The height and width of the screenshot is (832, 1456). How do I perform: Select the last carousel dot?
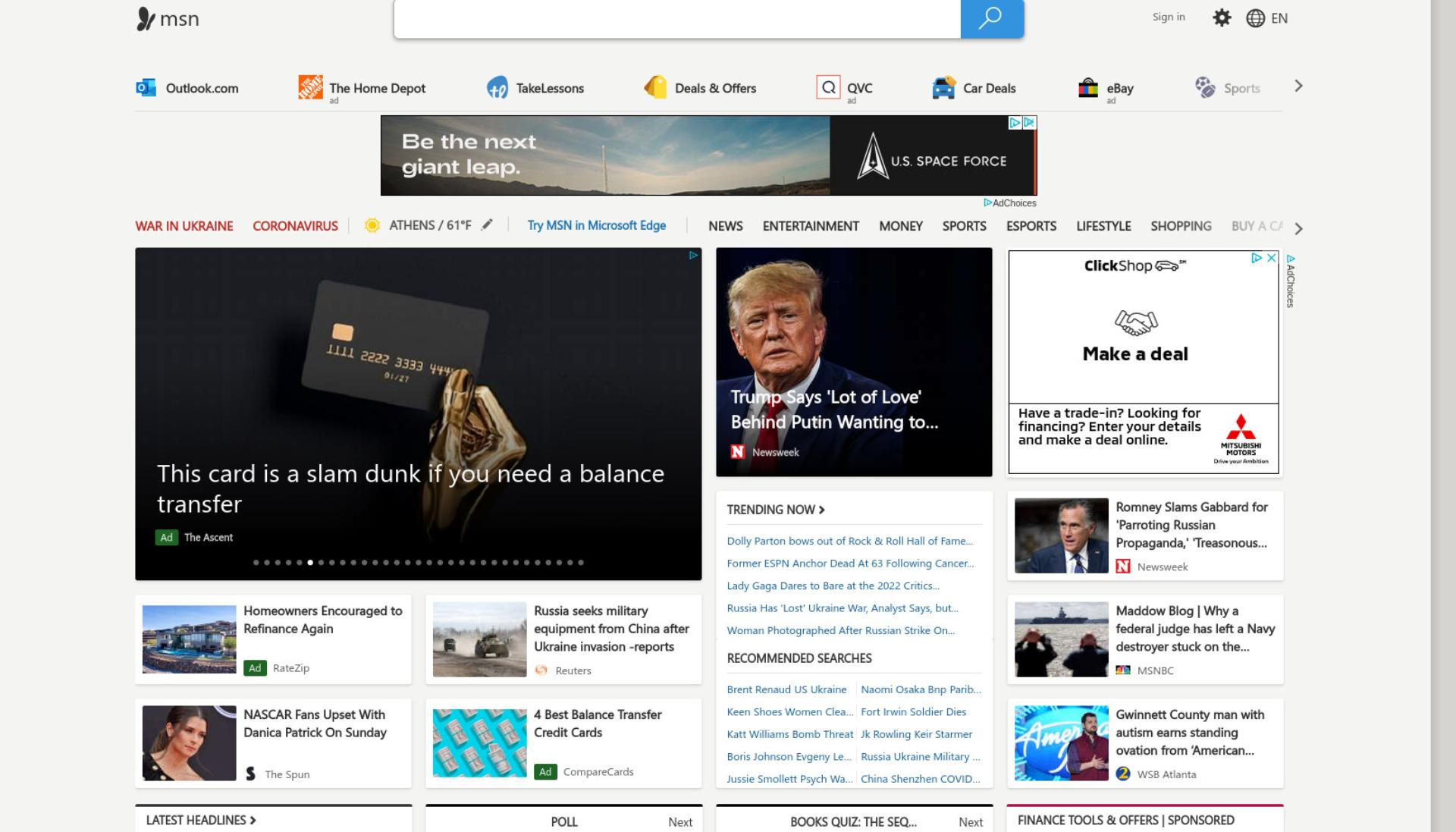(581, 563)
